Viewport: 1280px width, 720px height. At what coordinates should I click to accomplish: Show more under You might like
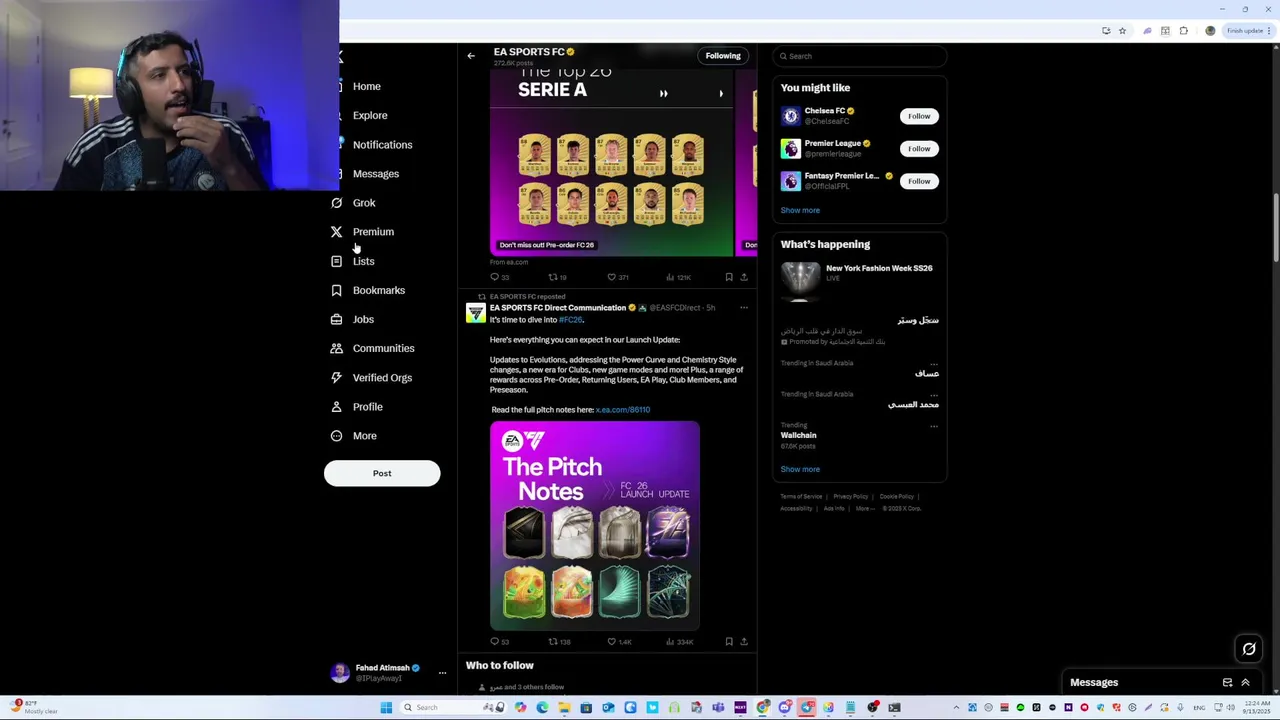pos(800,211)
